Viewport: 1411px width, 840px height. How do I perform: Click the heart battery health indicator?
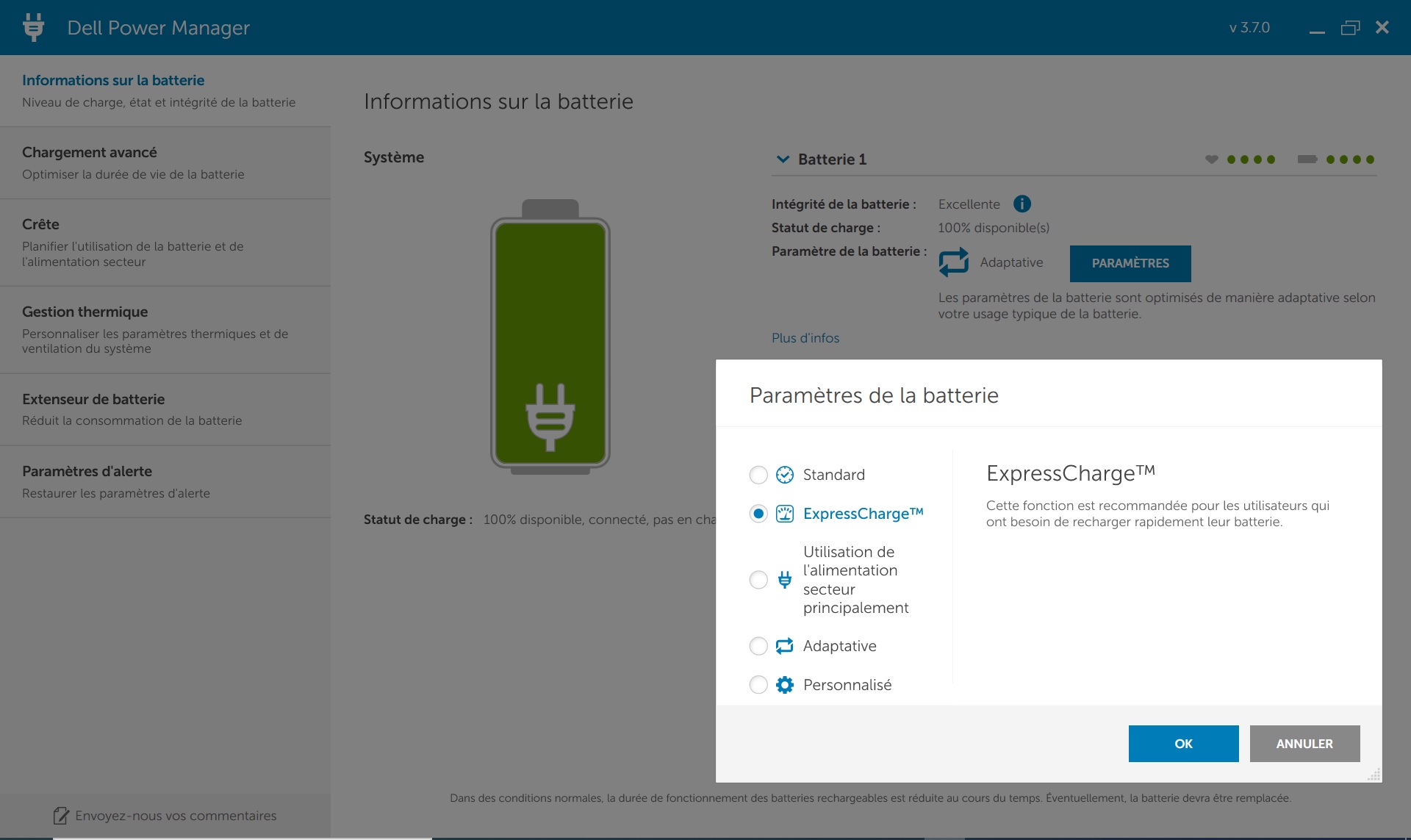(1212, 159)
